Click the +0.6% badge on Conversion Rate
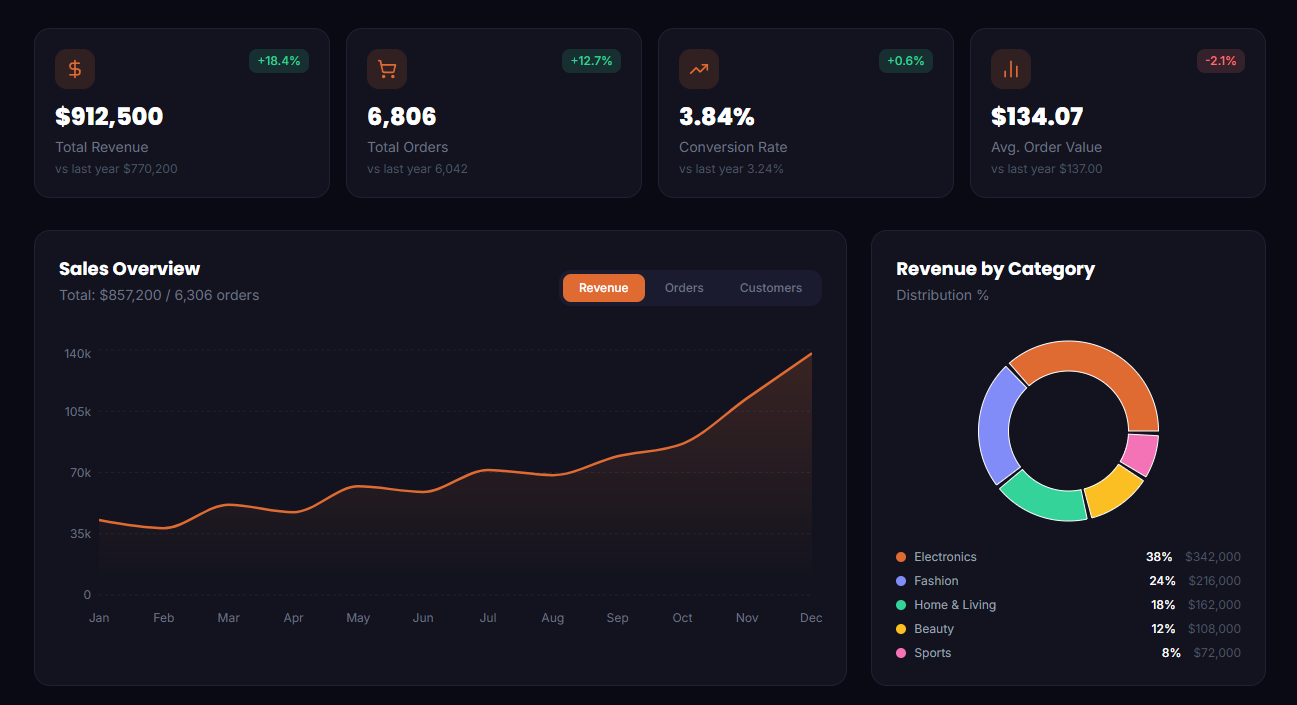1297x705 pixels. tap(906, 61)
